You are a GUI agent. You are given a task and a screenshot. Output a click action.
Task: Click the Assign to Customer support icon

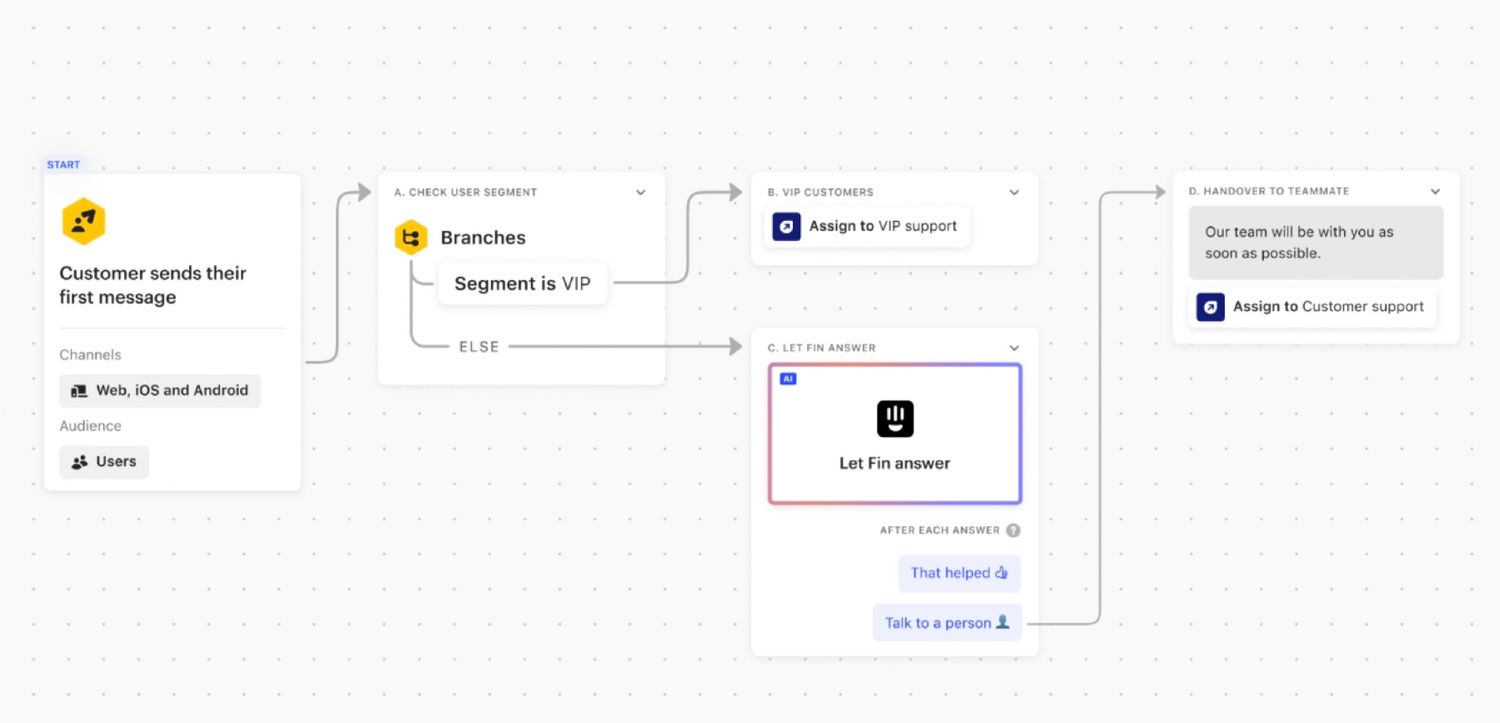coord(1210,307)
